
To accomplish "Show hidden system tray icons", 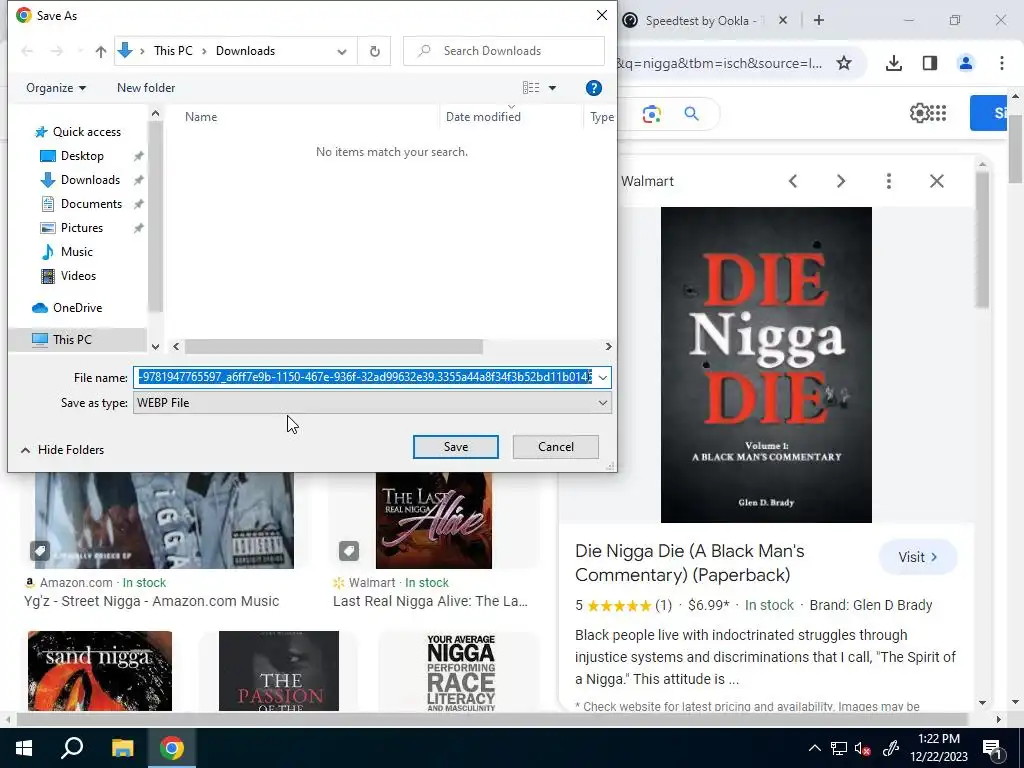I will pos(814,748).
